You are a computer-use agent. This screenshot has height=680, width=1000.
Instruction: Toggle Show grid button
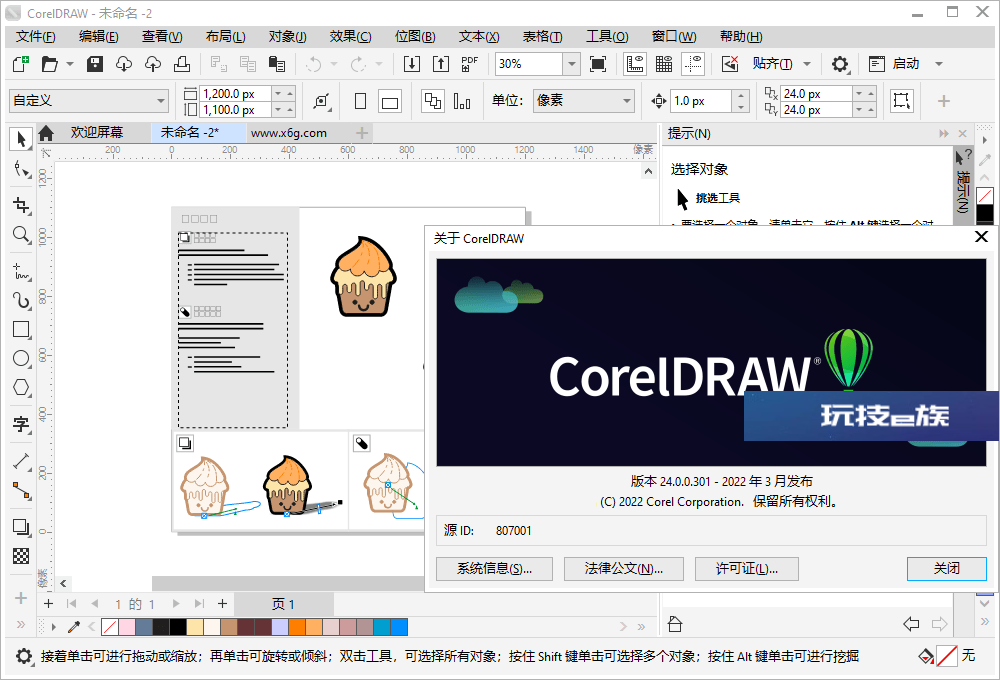pyautogui.click(x=664, y=64)
